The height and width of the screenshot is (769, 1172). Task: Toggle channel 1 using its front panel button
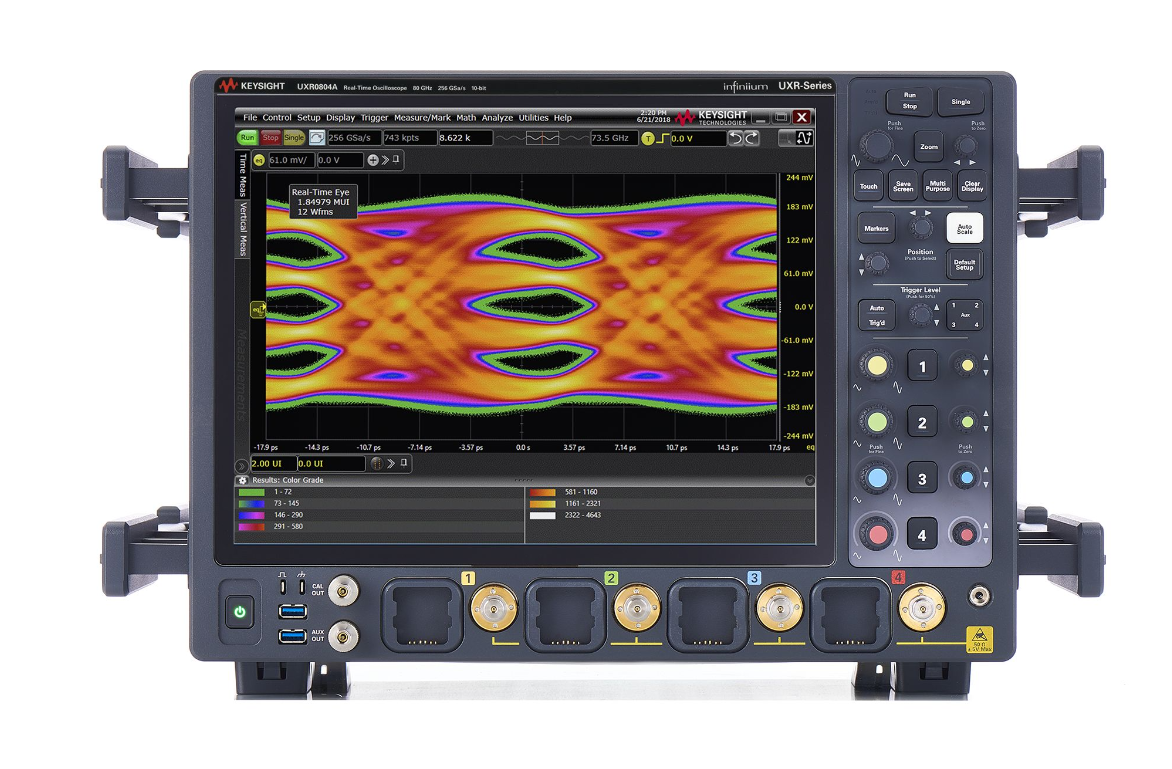coord(921,366)
